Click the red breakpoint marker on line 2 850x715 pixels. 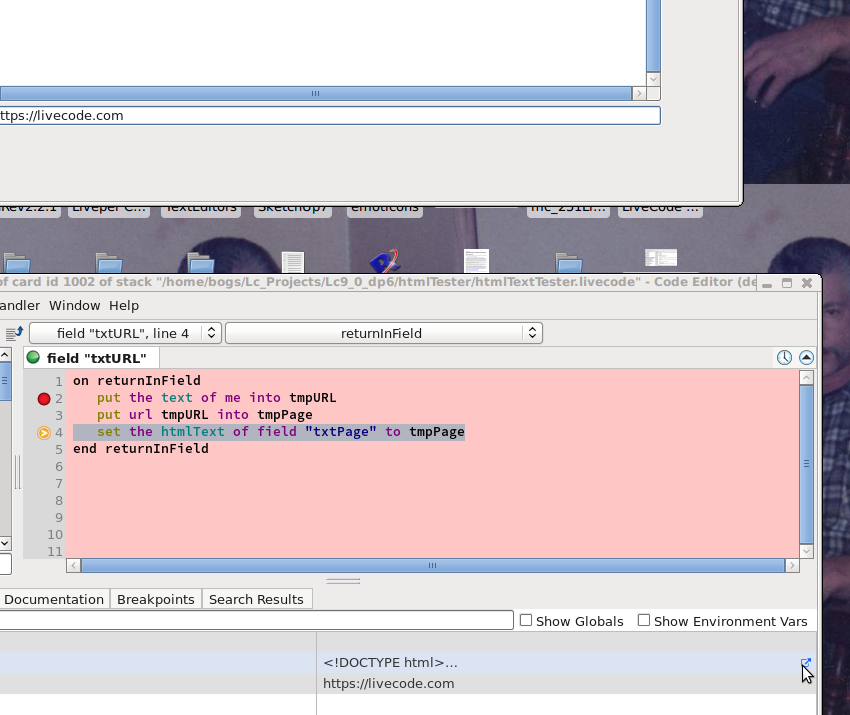(44, 399)
